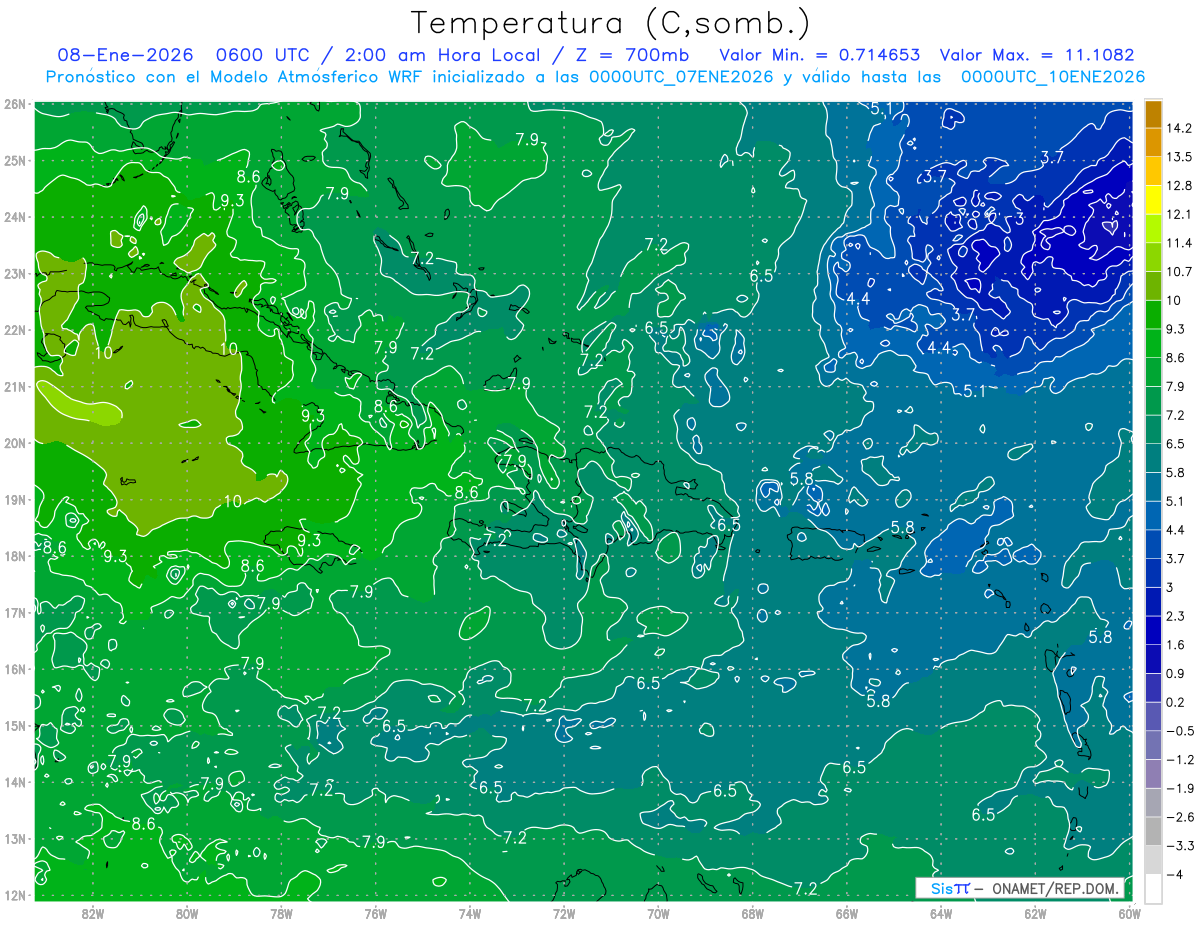
Task: Click the '0000UTC_07ENE2026' initialization time
Action: tap(681, 77)
